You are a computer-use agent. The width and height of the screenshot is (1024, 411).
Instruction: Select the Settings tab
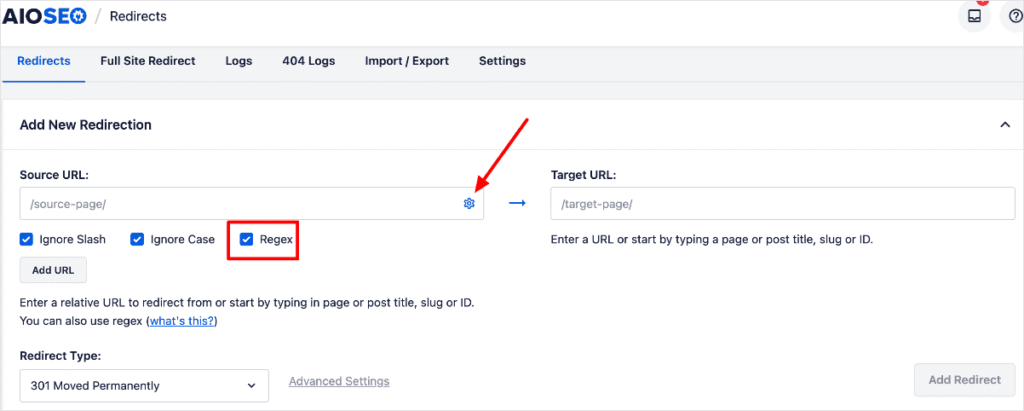[502, 61]
